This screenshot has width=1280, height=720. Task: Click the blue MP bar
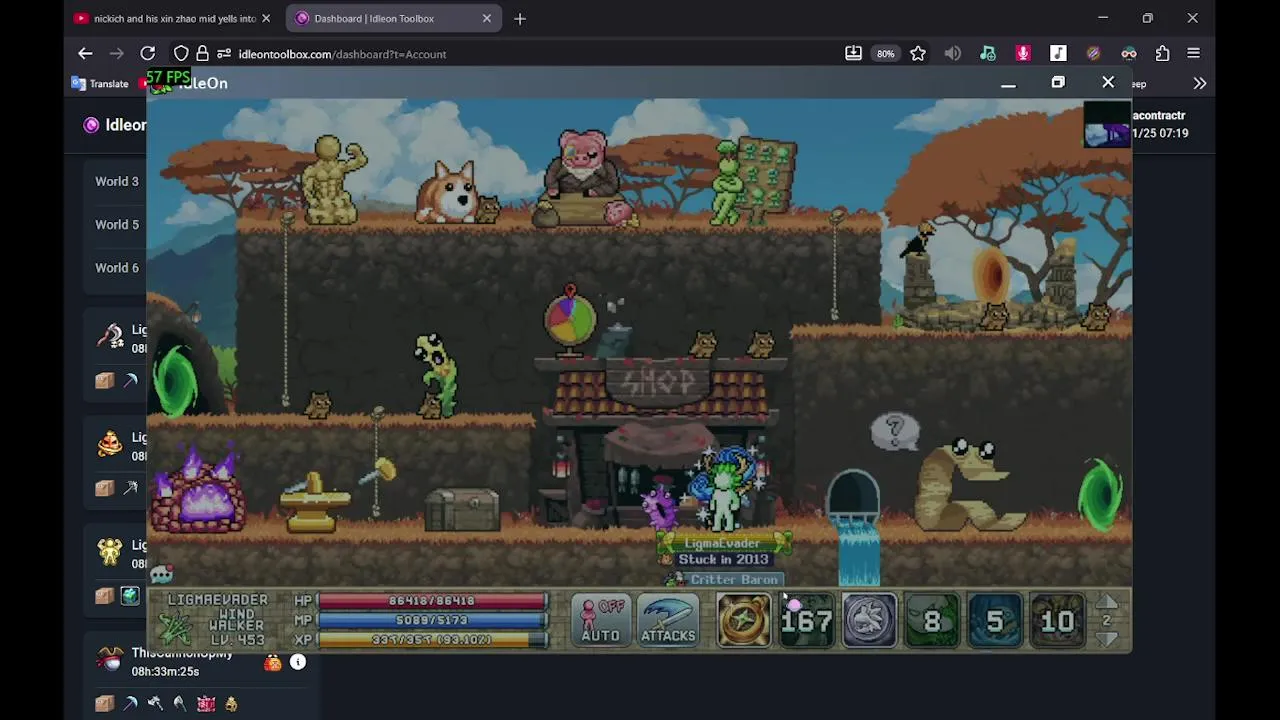tap(432, 620)
